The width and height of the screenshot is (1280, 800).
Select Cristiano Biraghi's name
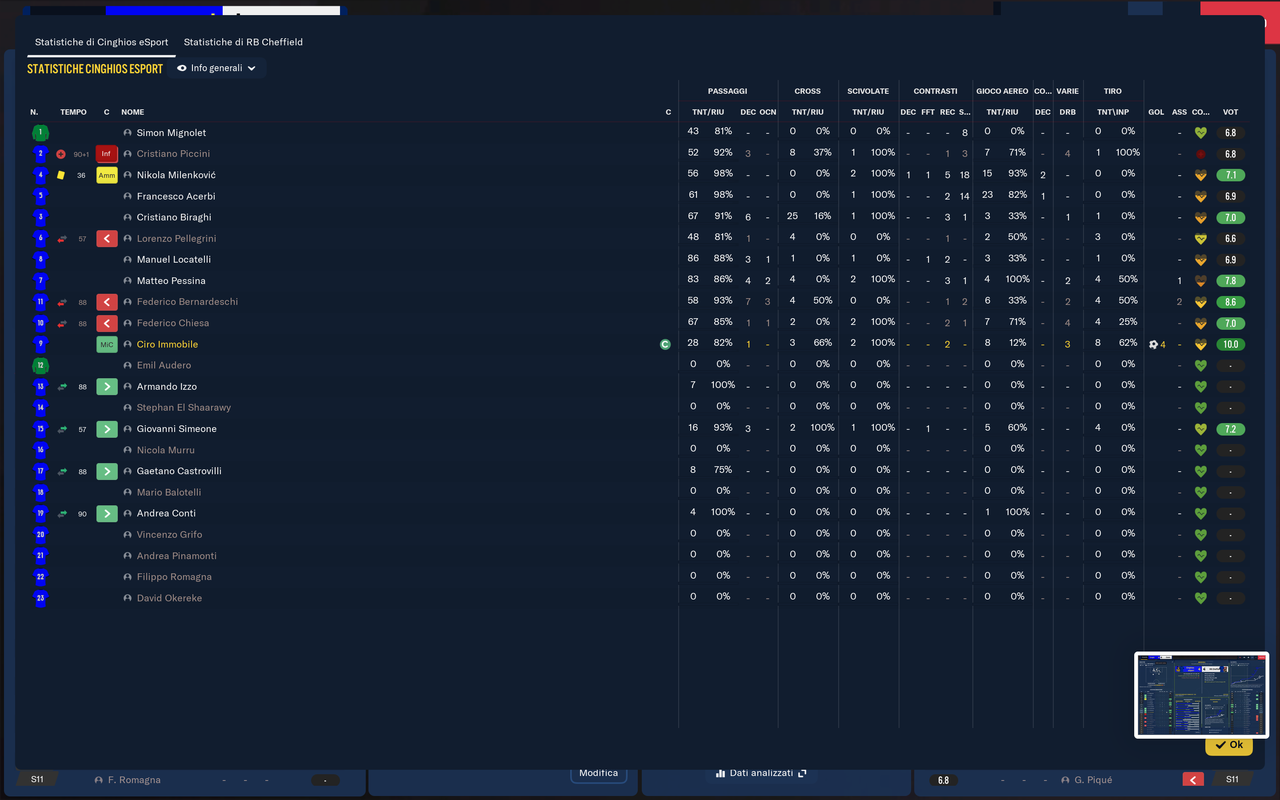174,218
